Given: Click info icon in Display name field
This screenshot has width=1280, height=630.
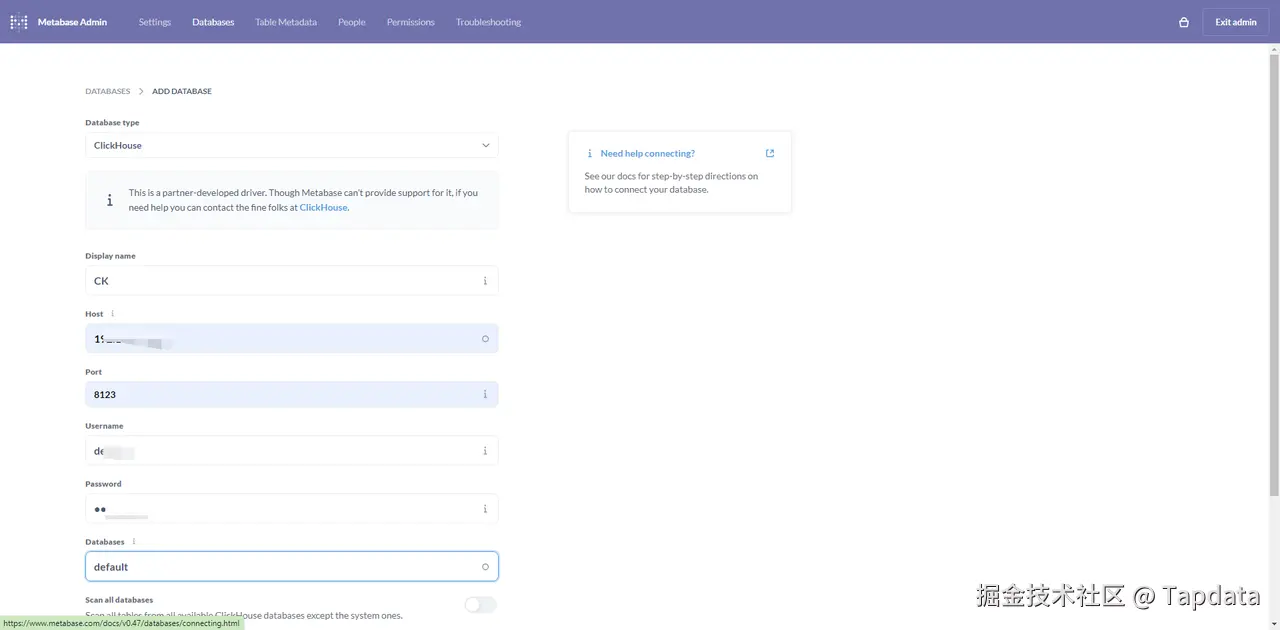Looking at the screenshot, I should coord(485,281).
